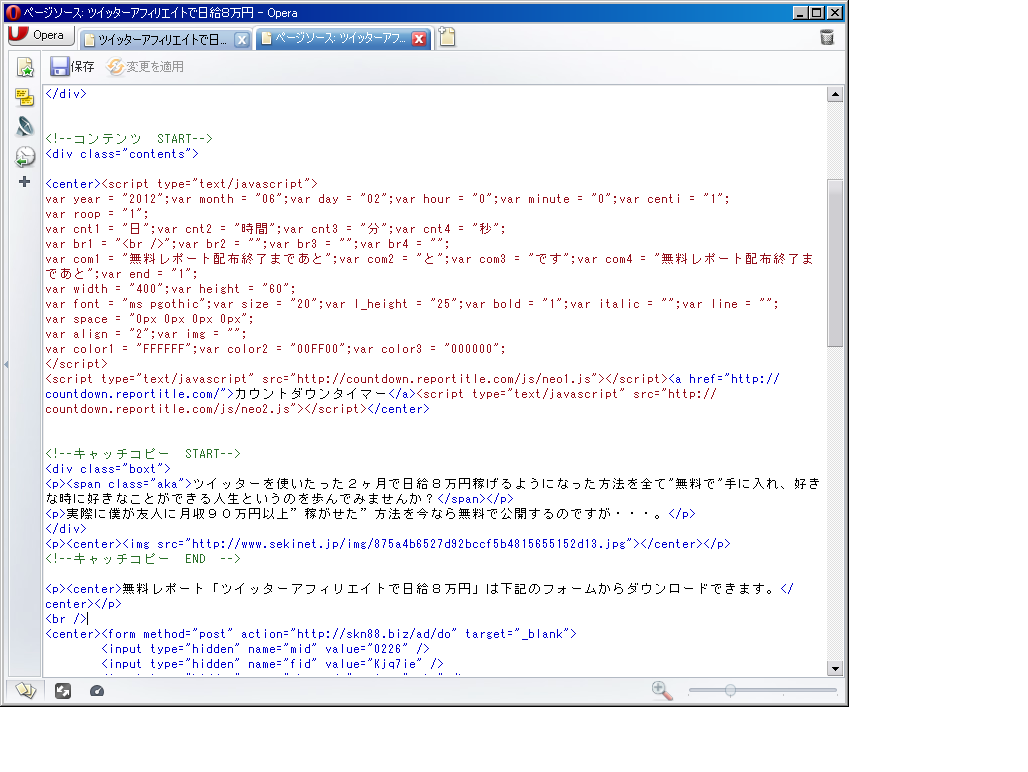Open the History panel clock icon
Screen dimensions: 1028x772
pyautogui.click(x=25, y=157)
